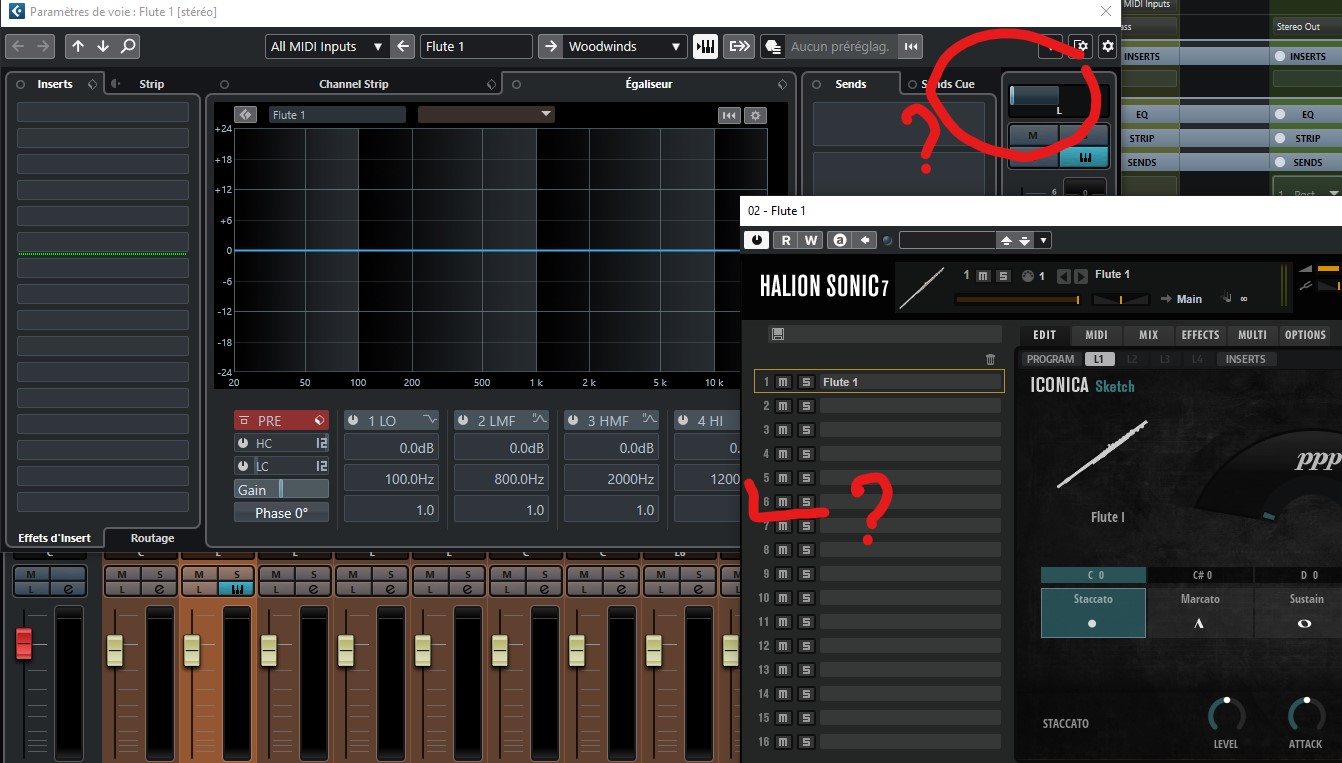This screenshot has height=763, width=1342.
Task: Toggle the 3 HMF band power
Action: click(574, 421)
